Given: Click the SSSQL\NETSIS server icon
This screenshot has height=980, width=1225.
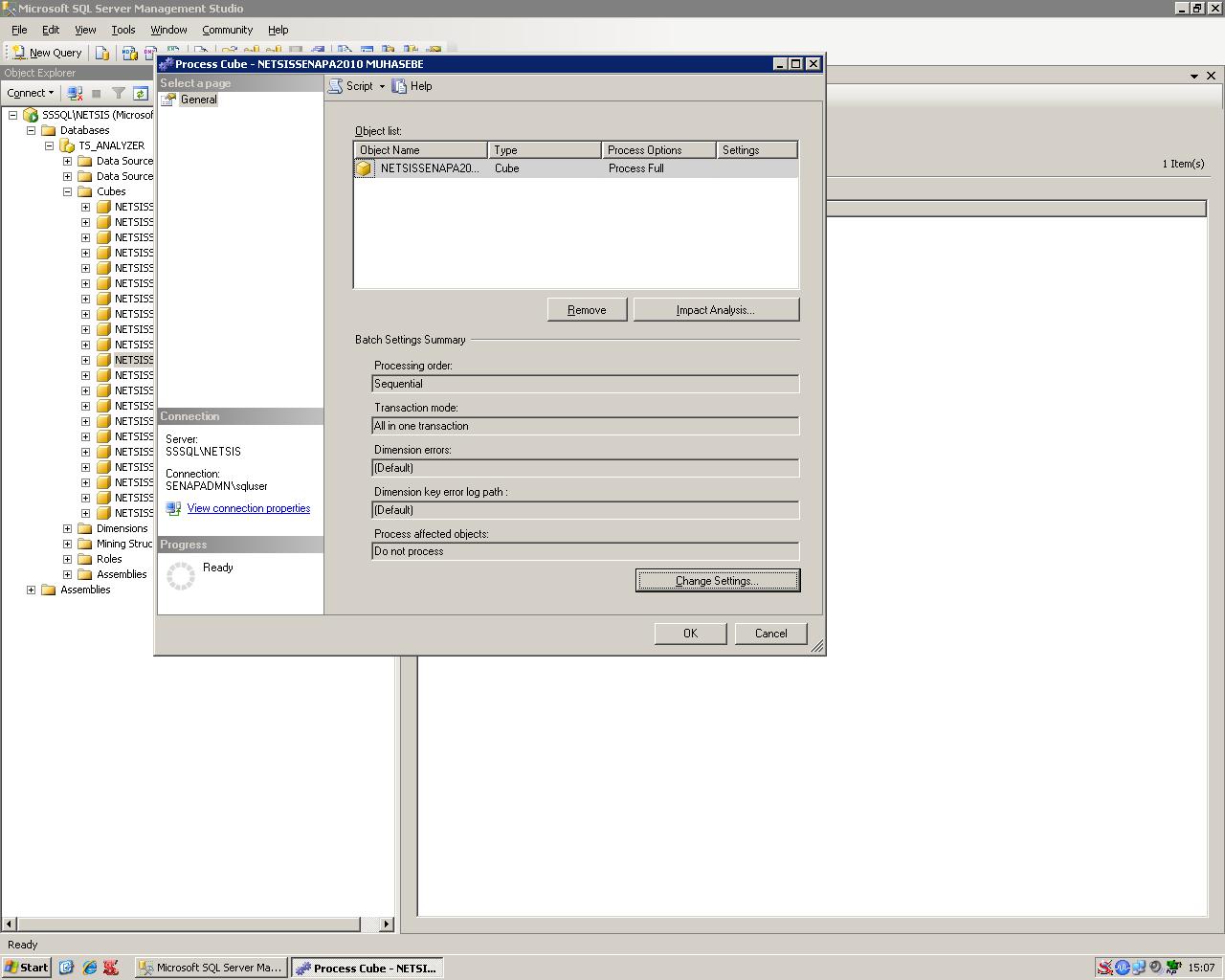Looking at the screenshot, I should (31, 115).
